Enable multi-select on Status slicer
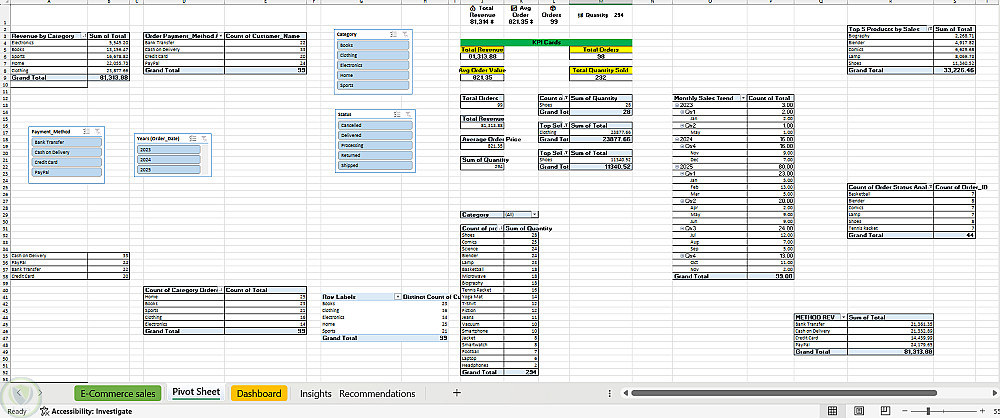This screenshot has height=418, width=1000. [x=397, y=114]
